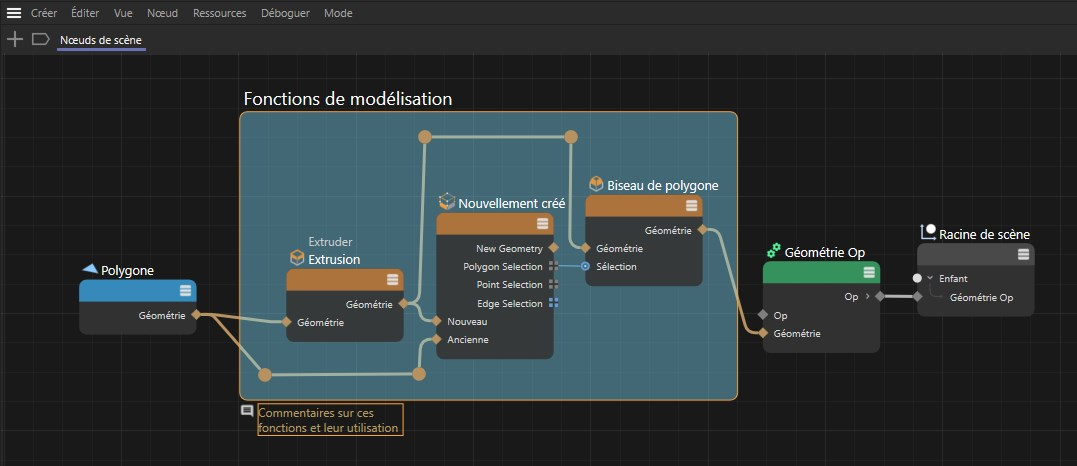Click the Géométrie Op green gears icon
This screenshot has width=1077, height=466.
point(774,251)
